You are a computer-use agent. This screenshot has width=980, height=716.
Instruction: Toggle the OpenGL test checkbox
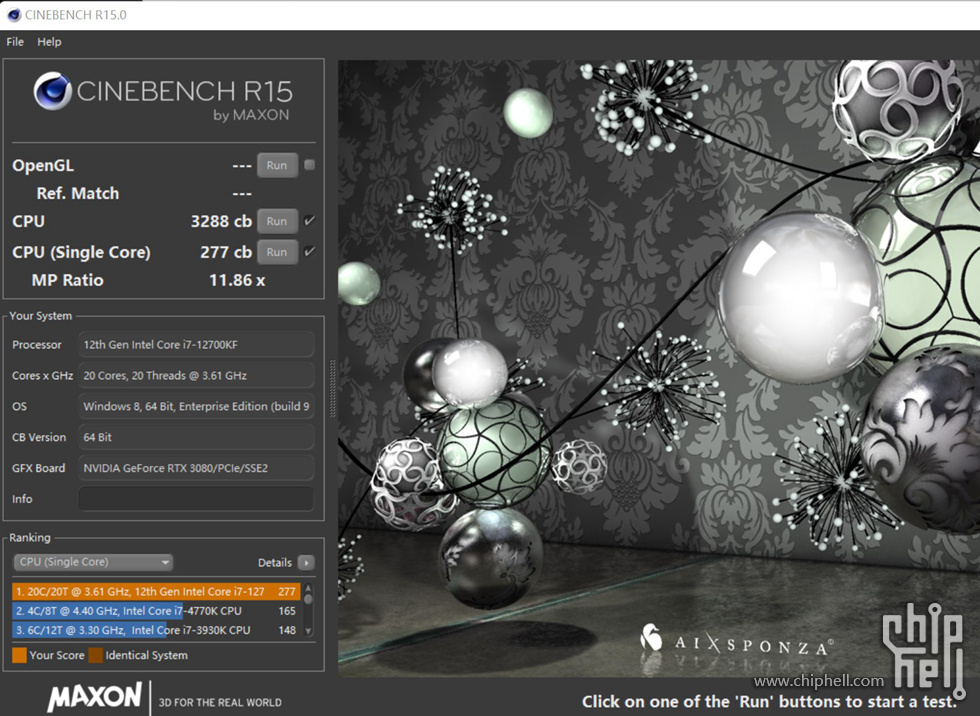point(309,165)
